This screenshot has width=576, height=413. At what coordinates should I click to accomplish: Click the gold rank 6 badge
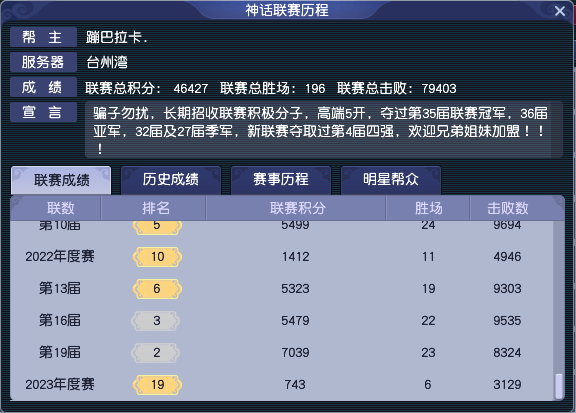coord(157,288)
